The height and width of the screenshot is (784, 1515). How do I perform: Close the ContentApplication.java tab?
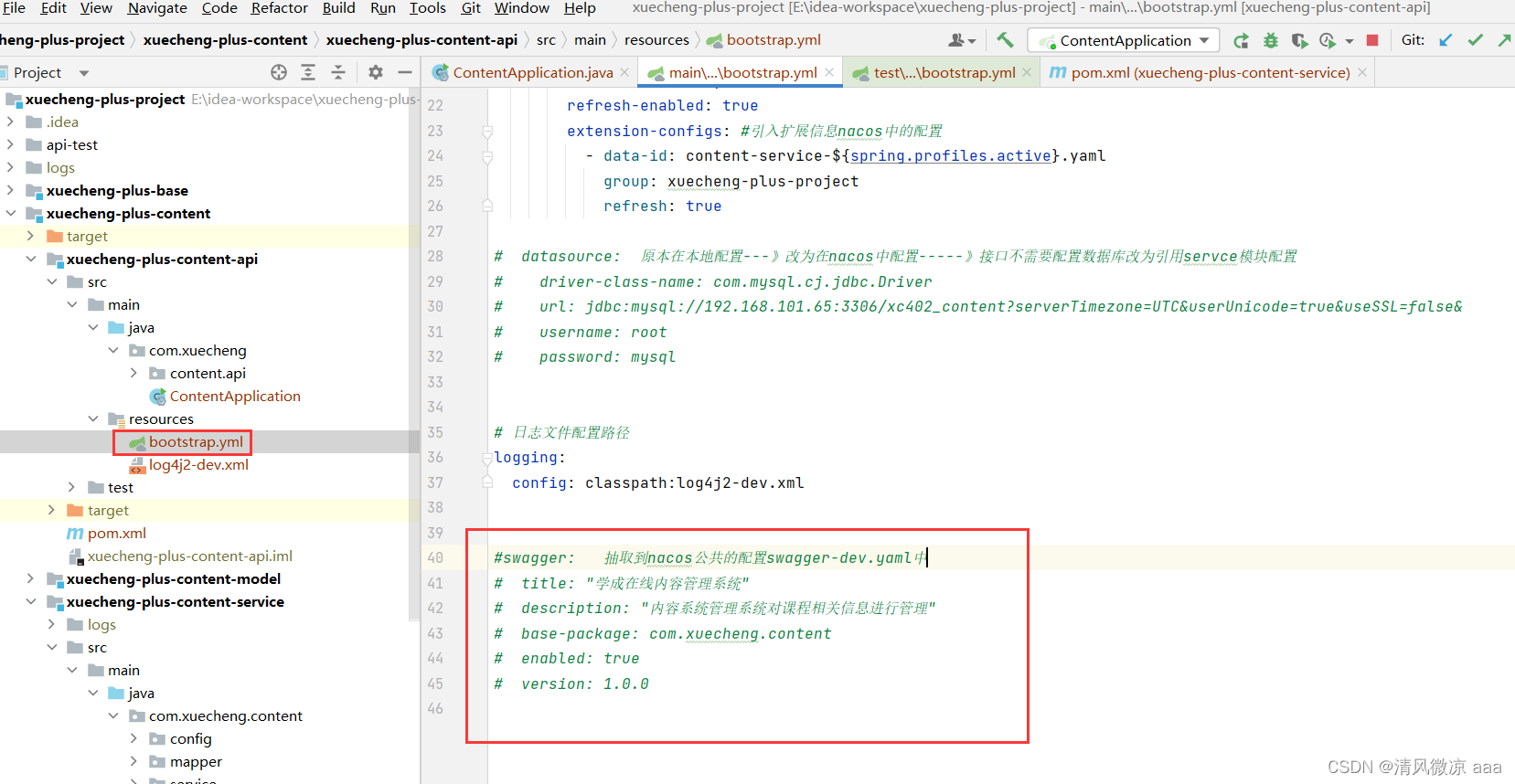(624, 72)
